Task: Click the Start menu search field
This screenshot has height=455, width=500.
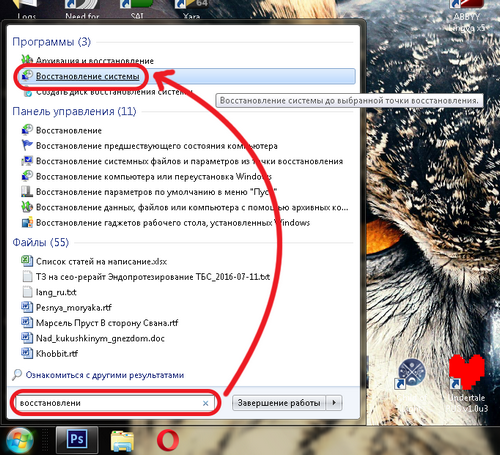Action: [x=115, y=403]
